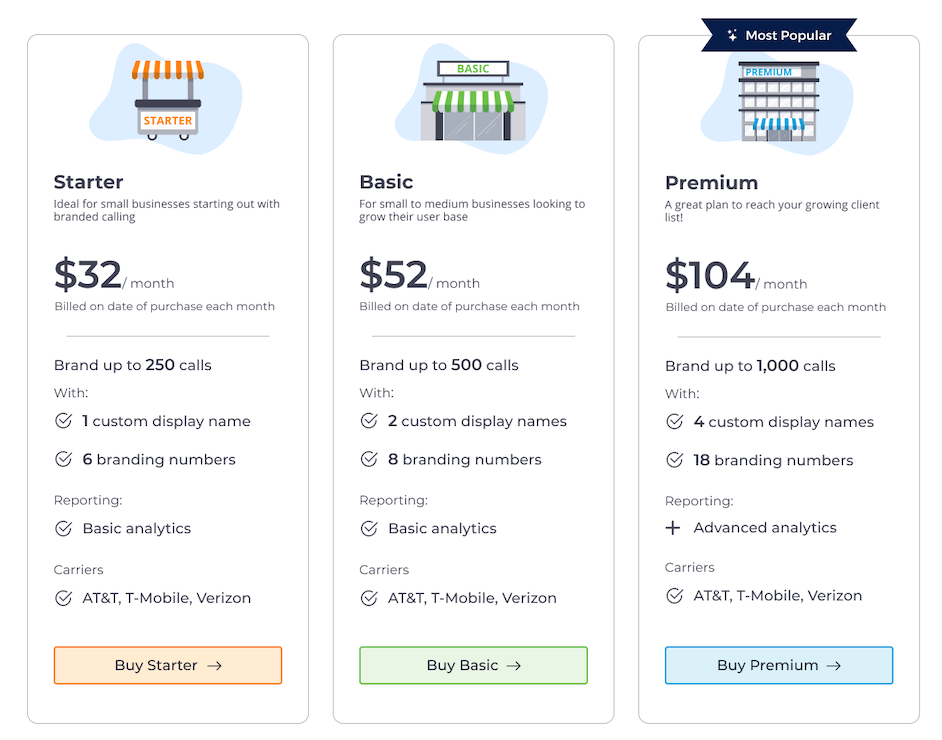Click checkmark next to 8 branding numbers

[x=369, y=459]
